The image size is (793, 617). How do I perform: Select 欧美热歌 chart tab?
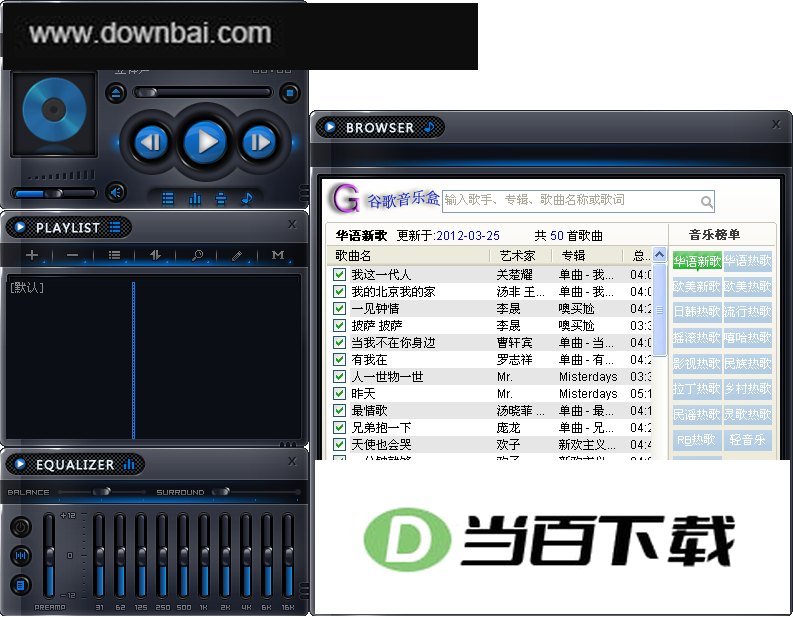pyautogui.click(x=747, y=286)
